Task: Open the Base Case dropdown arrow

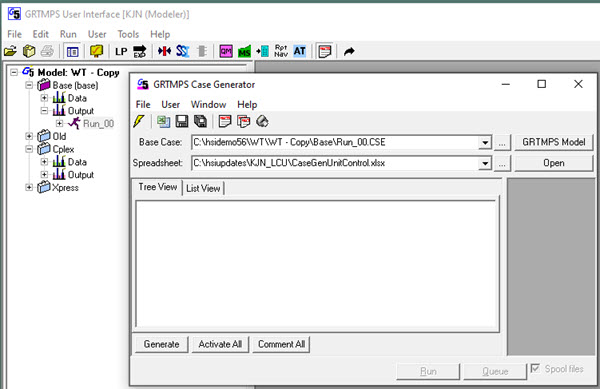Action: [x=485, y=143]
